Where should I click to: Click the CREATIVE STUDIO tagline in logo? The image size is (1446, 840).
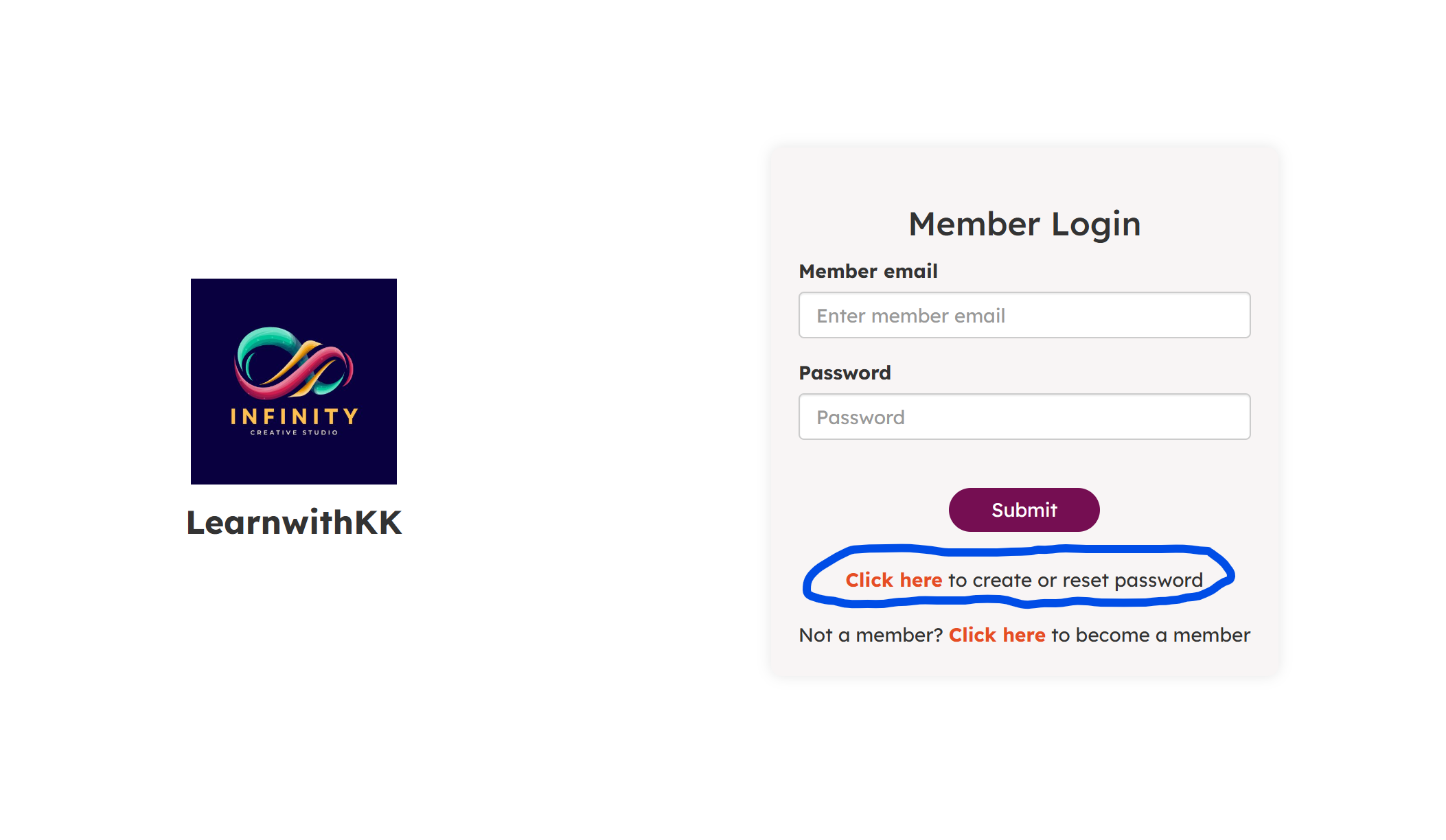[x=294, y=432]
